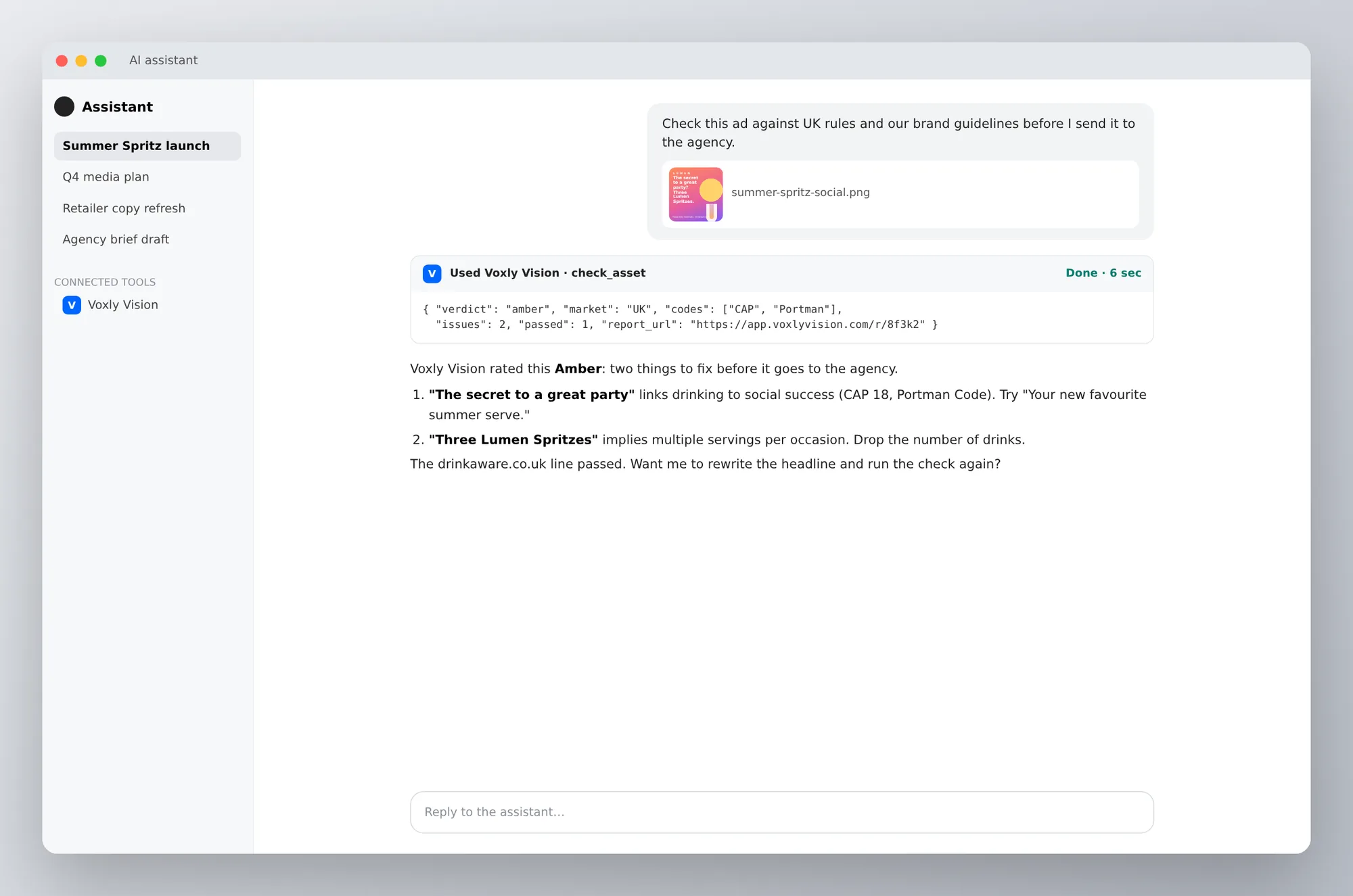Expand the Used Voxly Vision check_asset header

pos(782,273)
